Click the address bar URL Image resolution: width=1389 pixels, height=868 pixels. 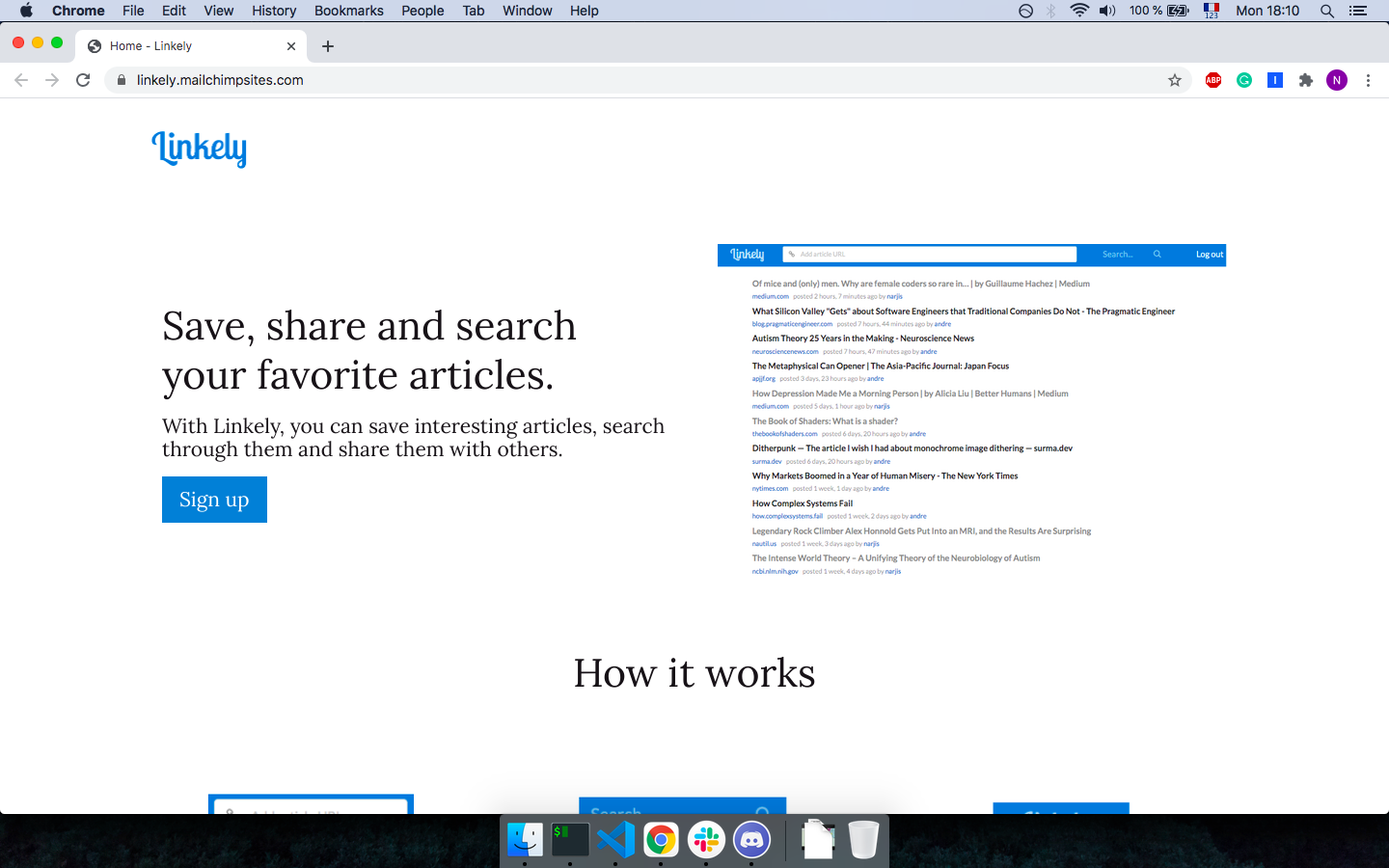(x=220, y=80)
